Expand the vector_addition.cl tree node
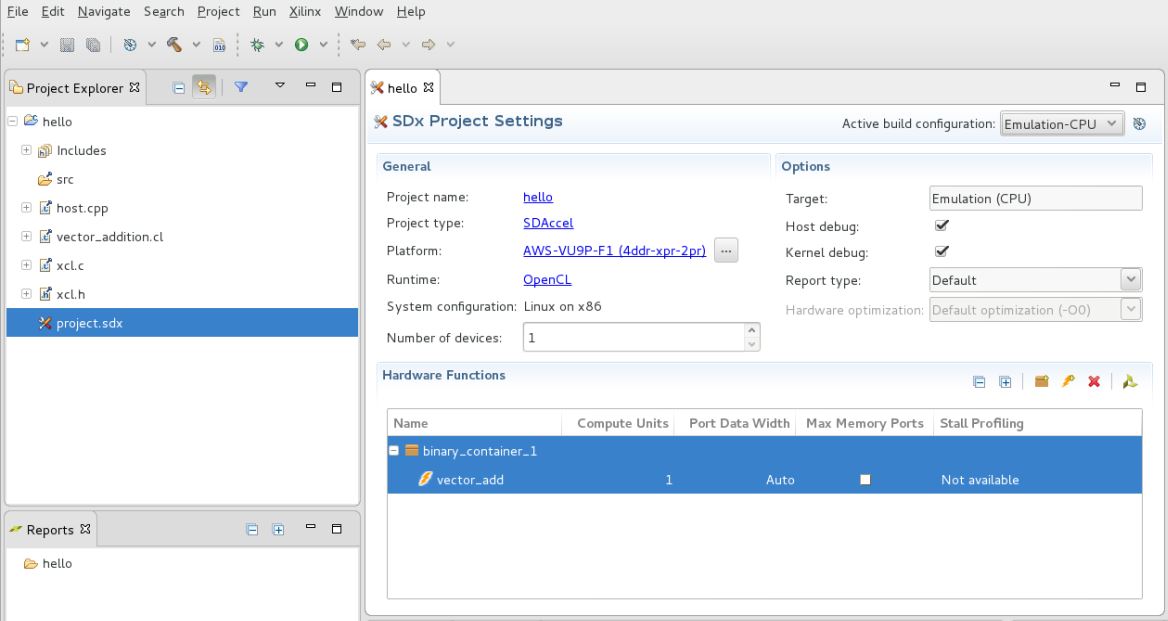 point(26,236)
